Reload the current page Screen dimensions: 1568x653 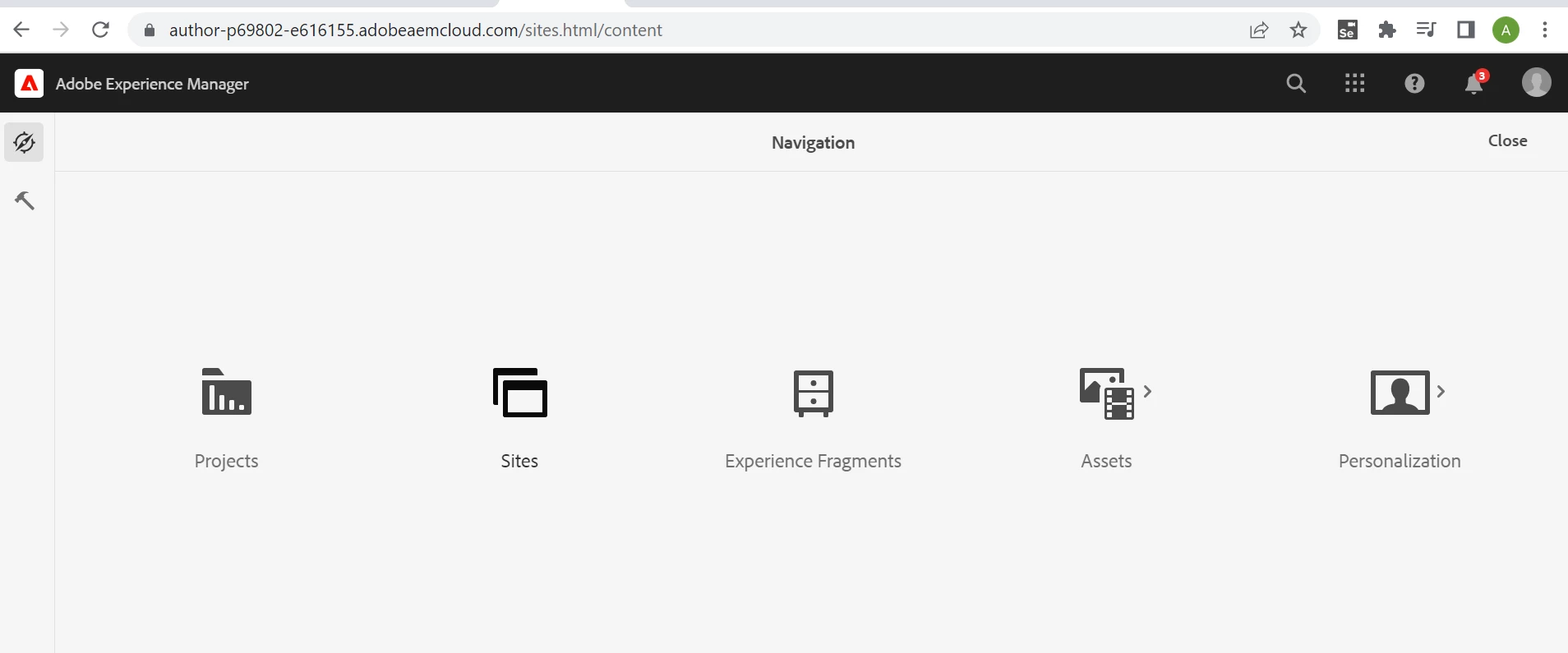coord(100,30)
